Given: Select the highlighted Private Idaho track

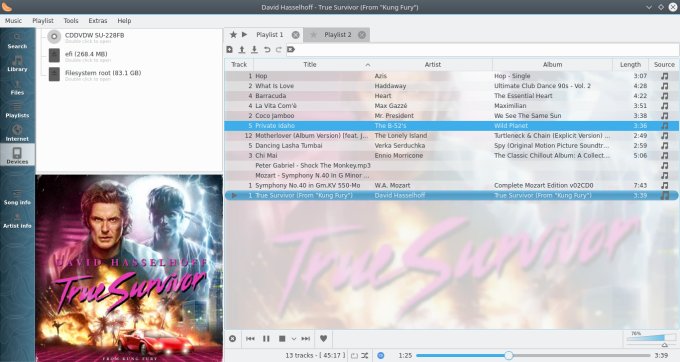Looking at the screenshot, I should [452, 126].
